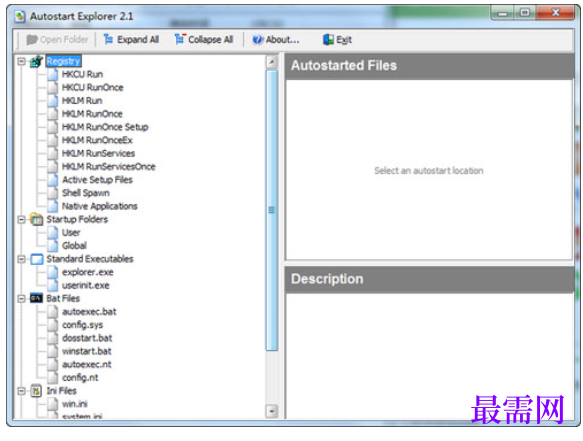Select the Standard Executables label
This screenshot has height=441, width=583.
[x=90, y=259]
